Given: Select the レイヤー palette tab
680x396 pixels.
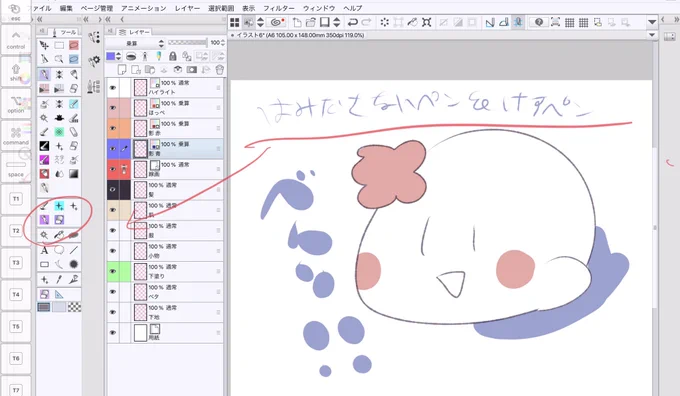Looking at the screenshot, I should (134, 32).
